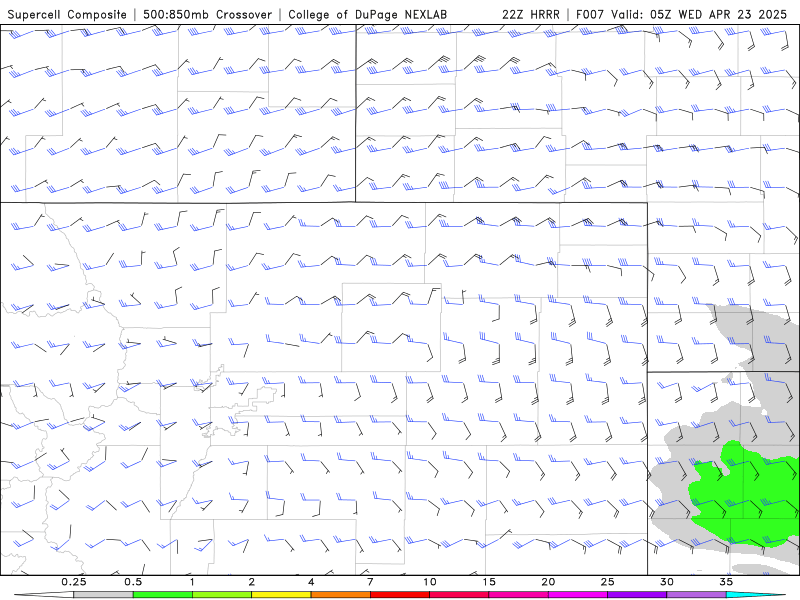Click the 'College of DuPage NEXLAB' text

tap(367, 14)
